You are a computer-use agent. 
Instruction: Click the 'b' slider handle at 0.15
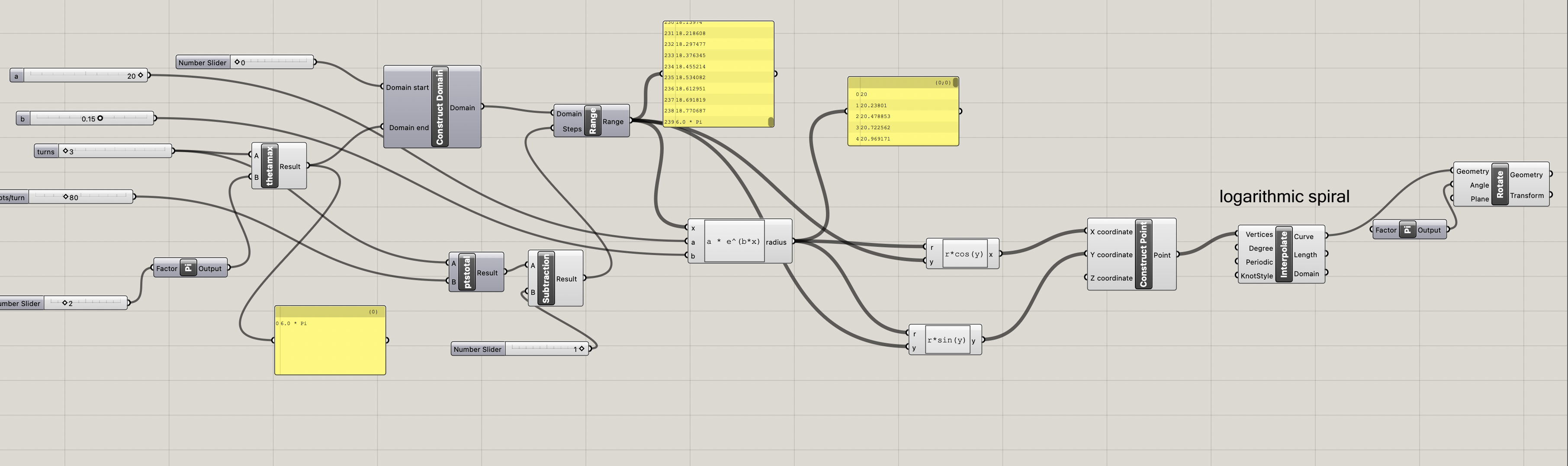click(100, 118)
